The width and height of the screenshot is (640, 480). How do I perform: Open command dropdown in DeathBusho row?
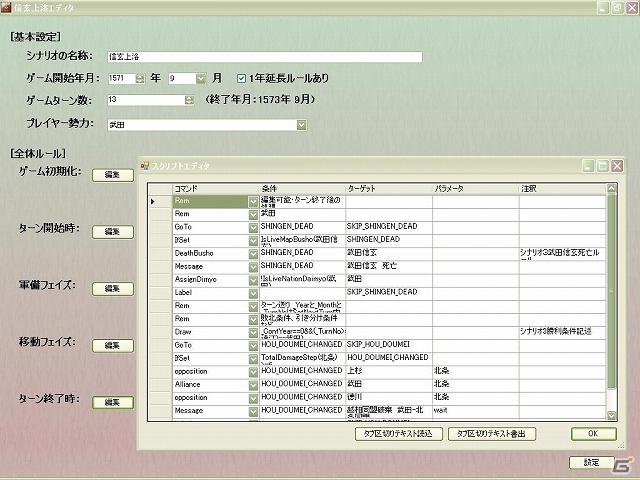(253, 253)
